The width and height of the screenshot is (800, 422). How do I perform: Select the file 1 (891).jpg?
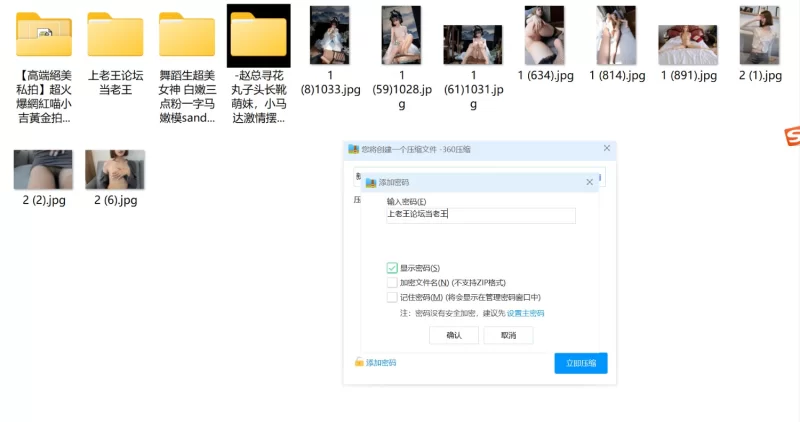(x=688, y=45)
